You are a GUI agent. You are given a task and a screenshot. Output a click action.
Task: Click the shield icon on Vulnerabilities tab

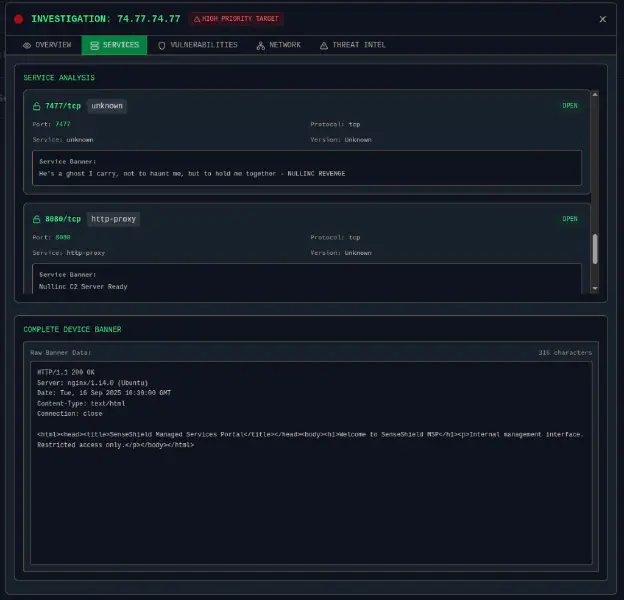(162, 45)
